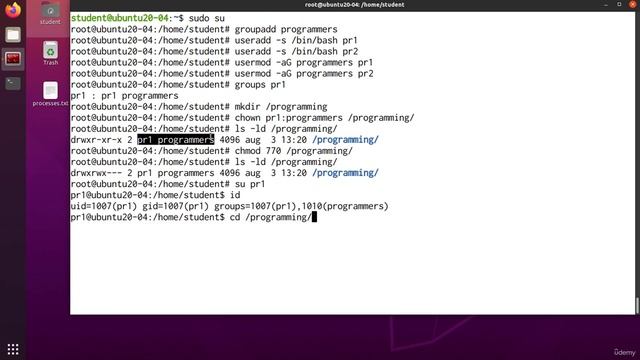Click the 'id' command line
This screenshot has width=640, height=360.
(156, 195)
